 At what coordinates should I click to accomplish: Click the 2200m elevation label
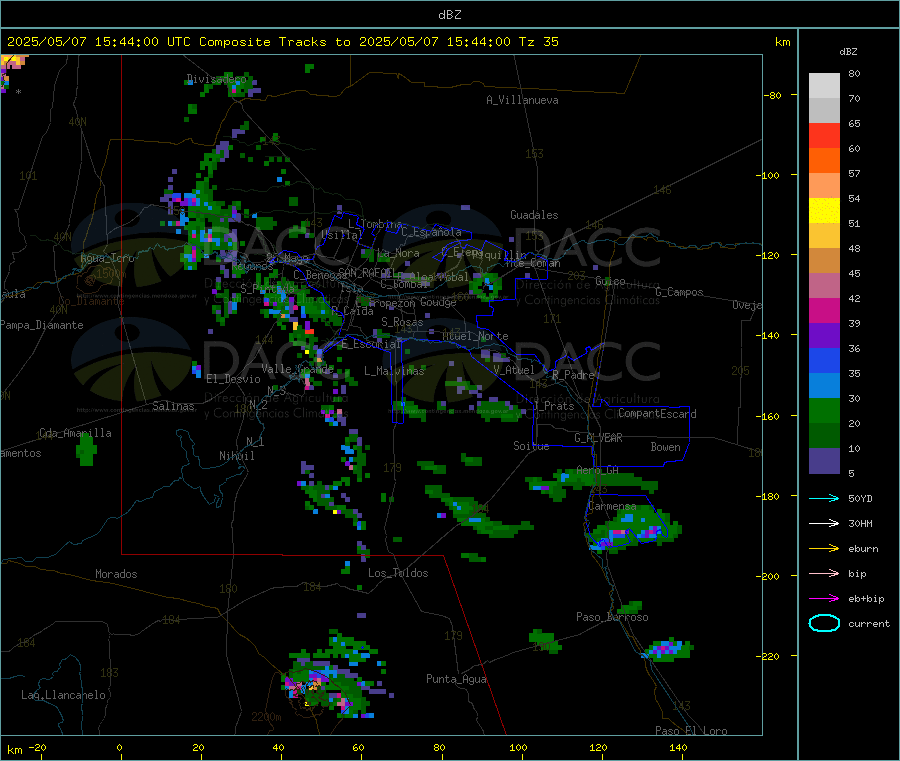266,717
